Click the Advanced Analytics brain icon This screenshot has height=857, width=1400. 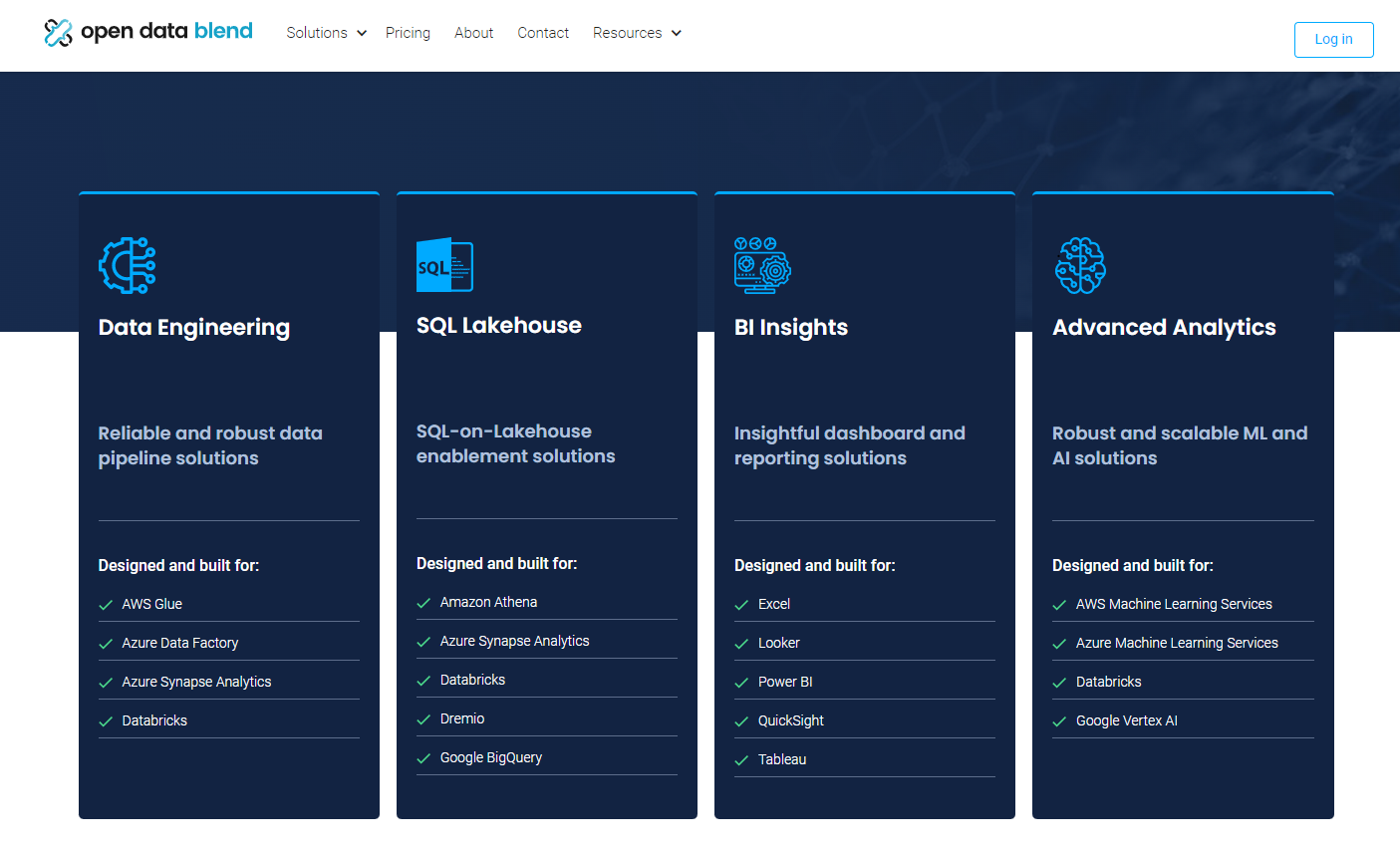[x=1080, y=265]
